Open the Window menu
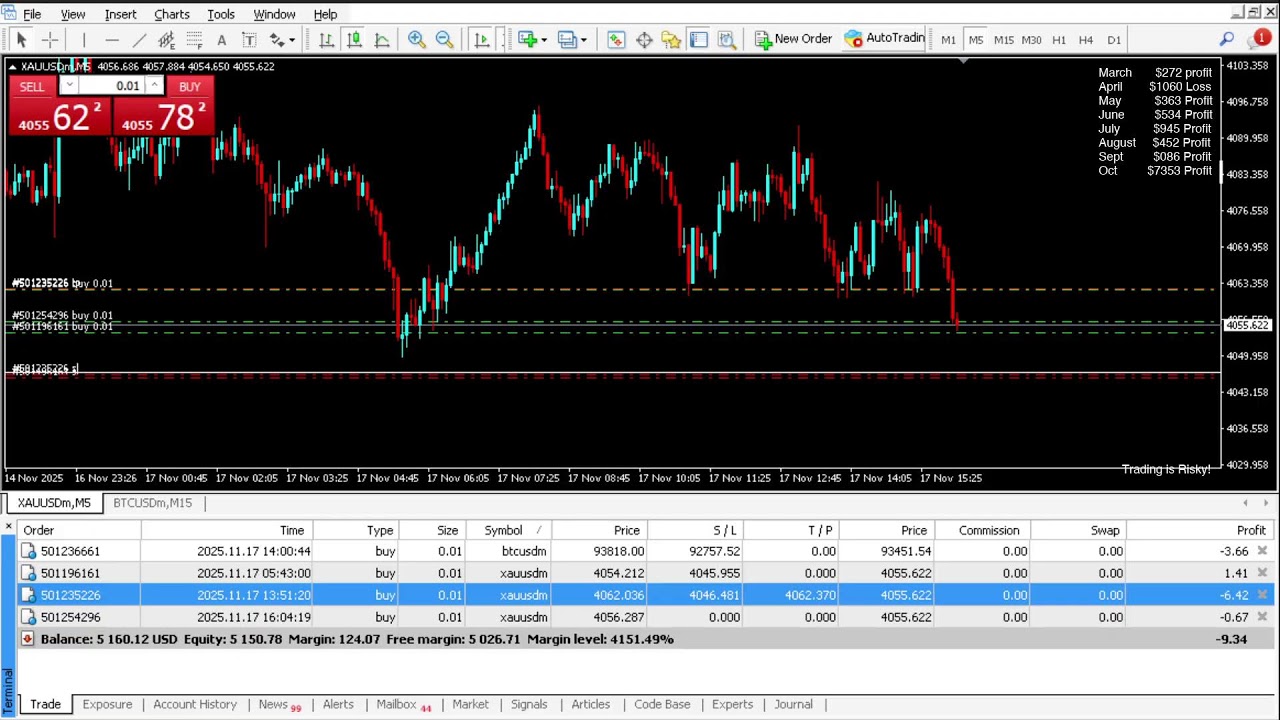Image resolution: width=1280 pixels, height=720 pixels. click(274, 15)
